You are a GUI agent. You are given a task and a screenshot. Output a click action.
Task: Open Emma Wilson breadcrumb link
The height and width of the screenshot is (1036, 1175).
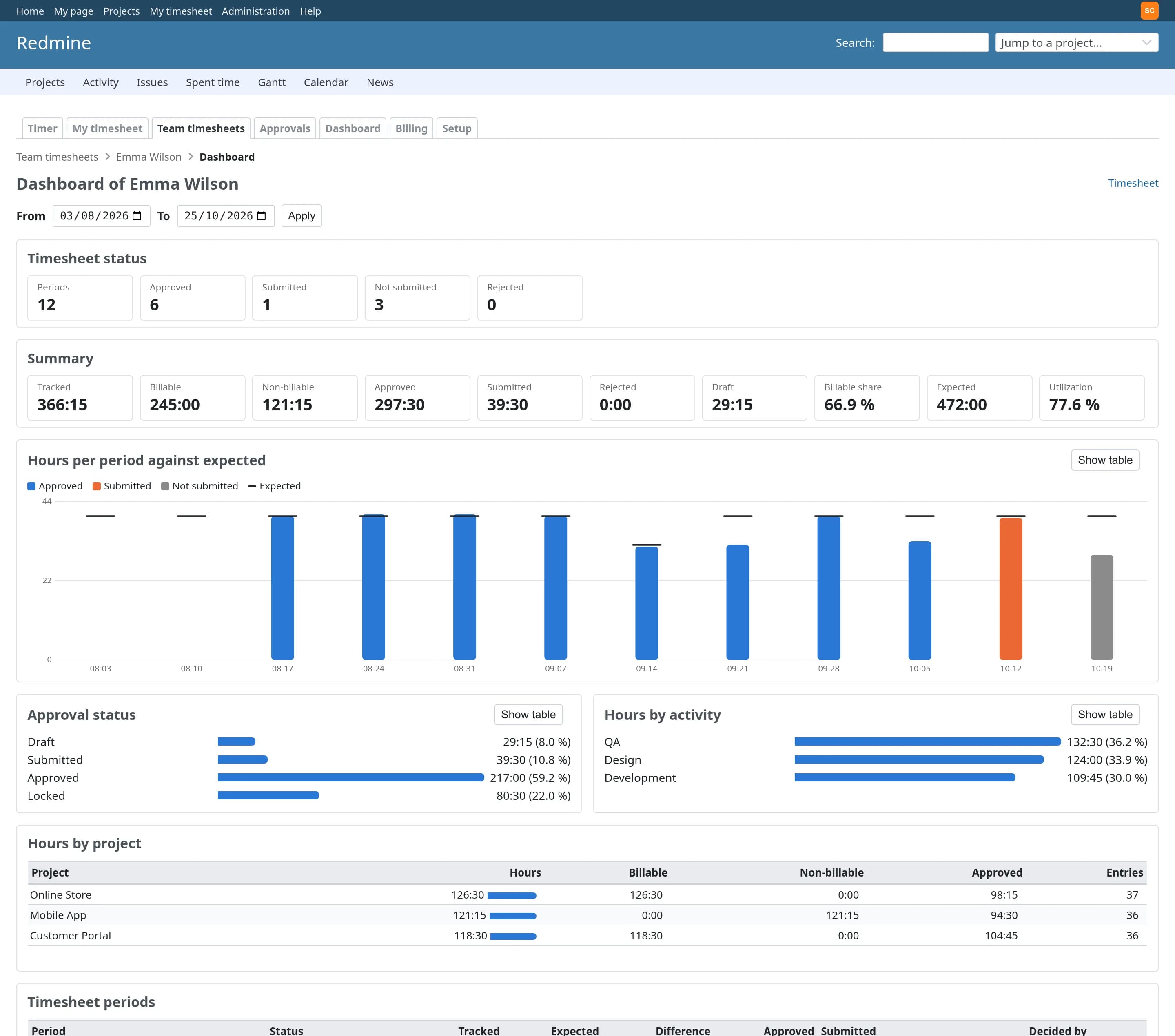pyautogui.click(x=149, y=157)
